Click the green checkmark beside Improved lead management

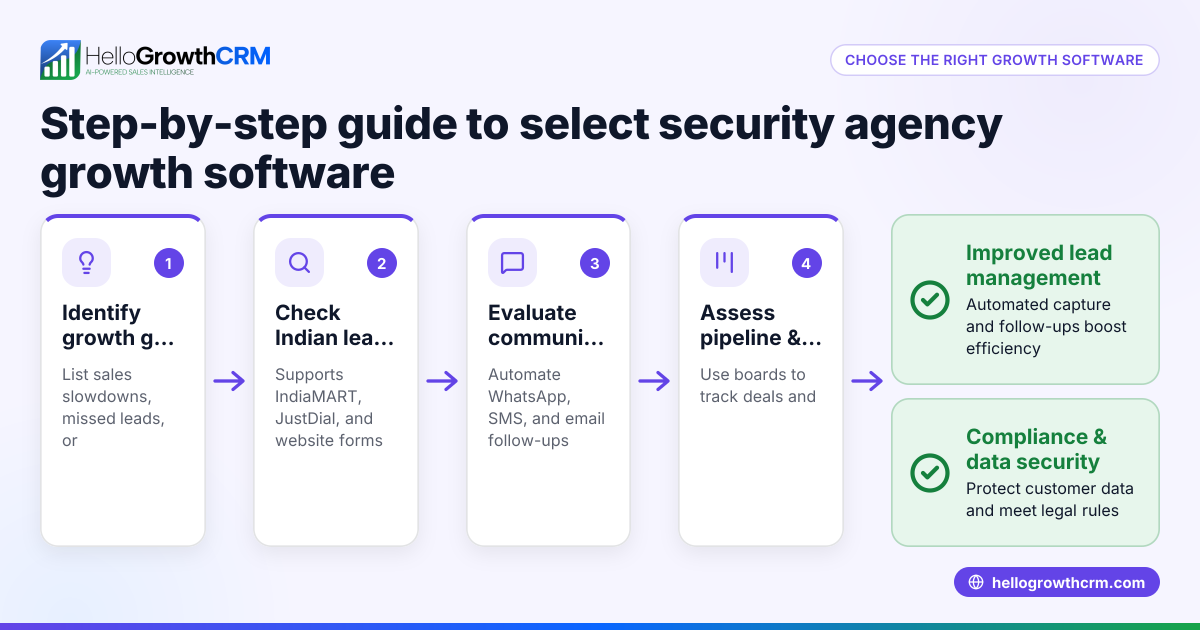(930, 300)
